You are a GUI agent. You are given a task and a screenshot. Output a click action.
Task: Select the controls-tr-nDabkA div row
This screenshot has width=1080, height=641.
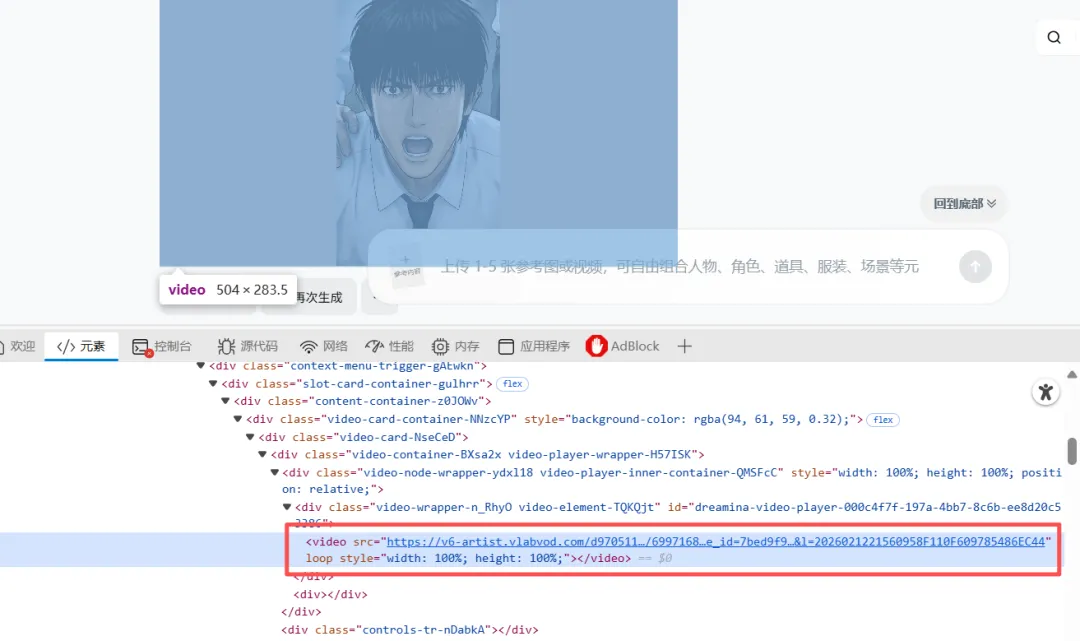point(409,629)
